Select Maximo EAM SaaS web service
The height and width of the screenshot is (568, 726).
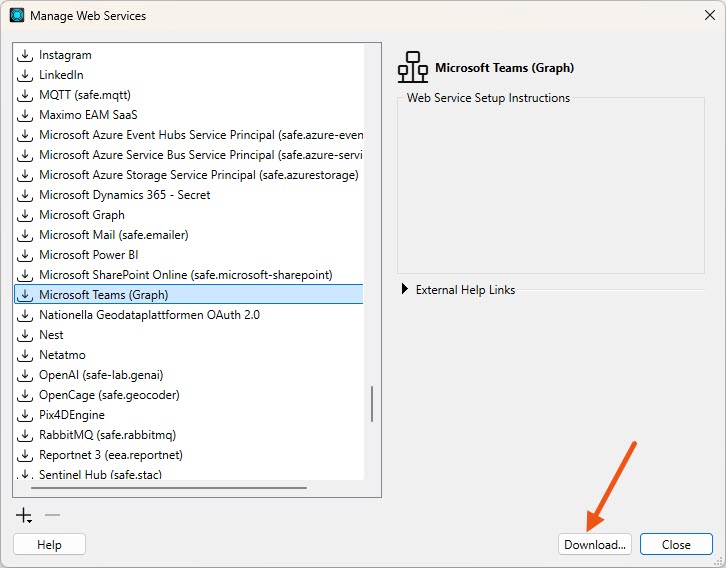click(x=88, y=115)
